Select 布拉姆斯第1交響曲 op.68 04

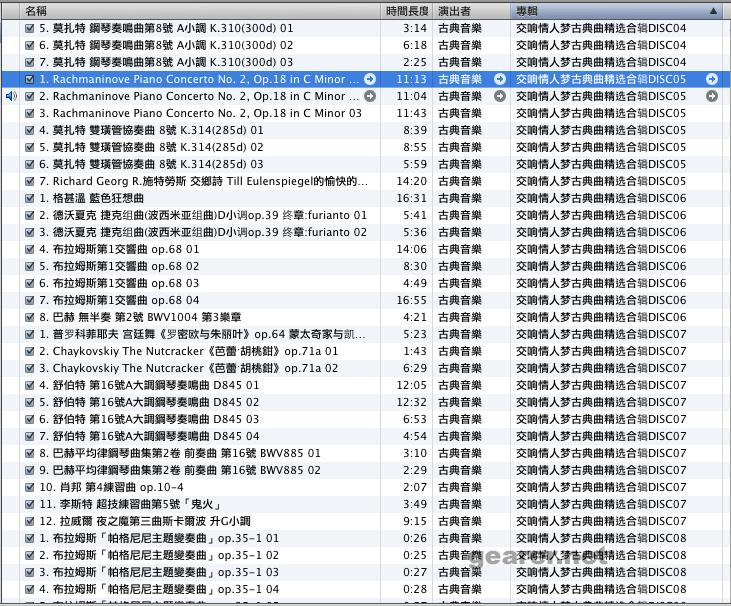[119, 300]
